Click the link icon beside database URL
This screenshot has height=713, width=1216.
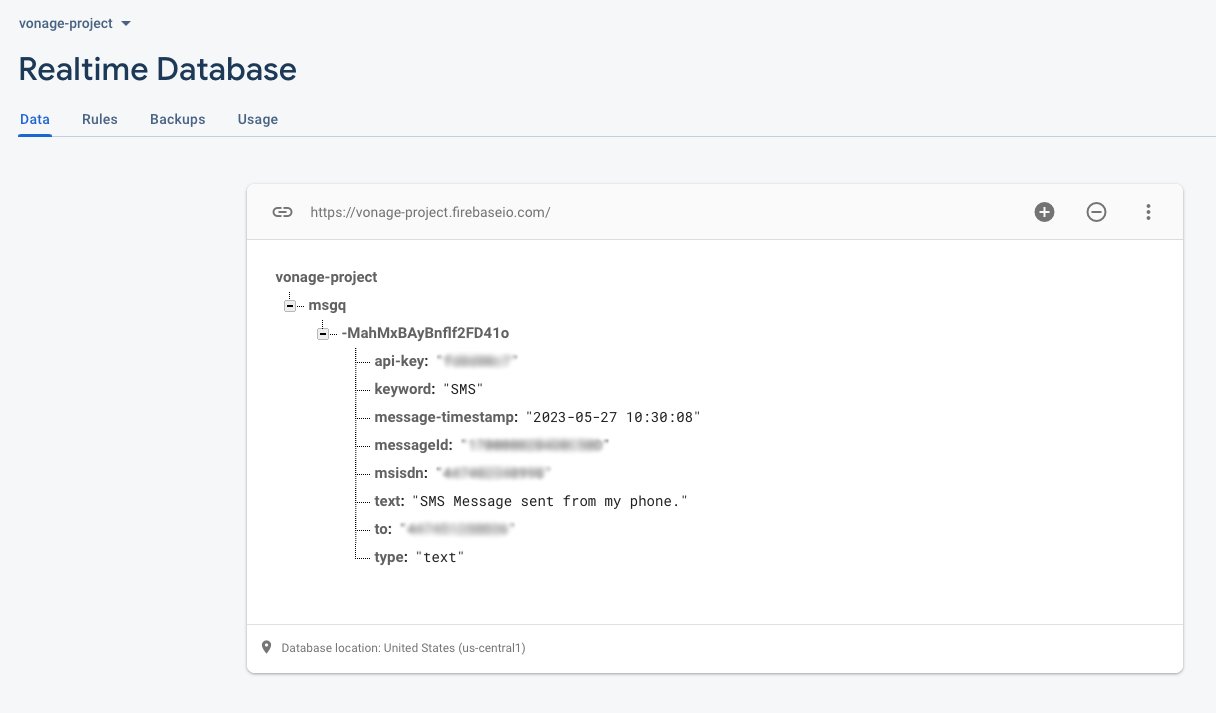(283, 212)
